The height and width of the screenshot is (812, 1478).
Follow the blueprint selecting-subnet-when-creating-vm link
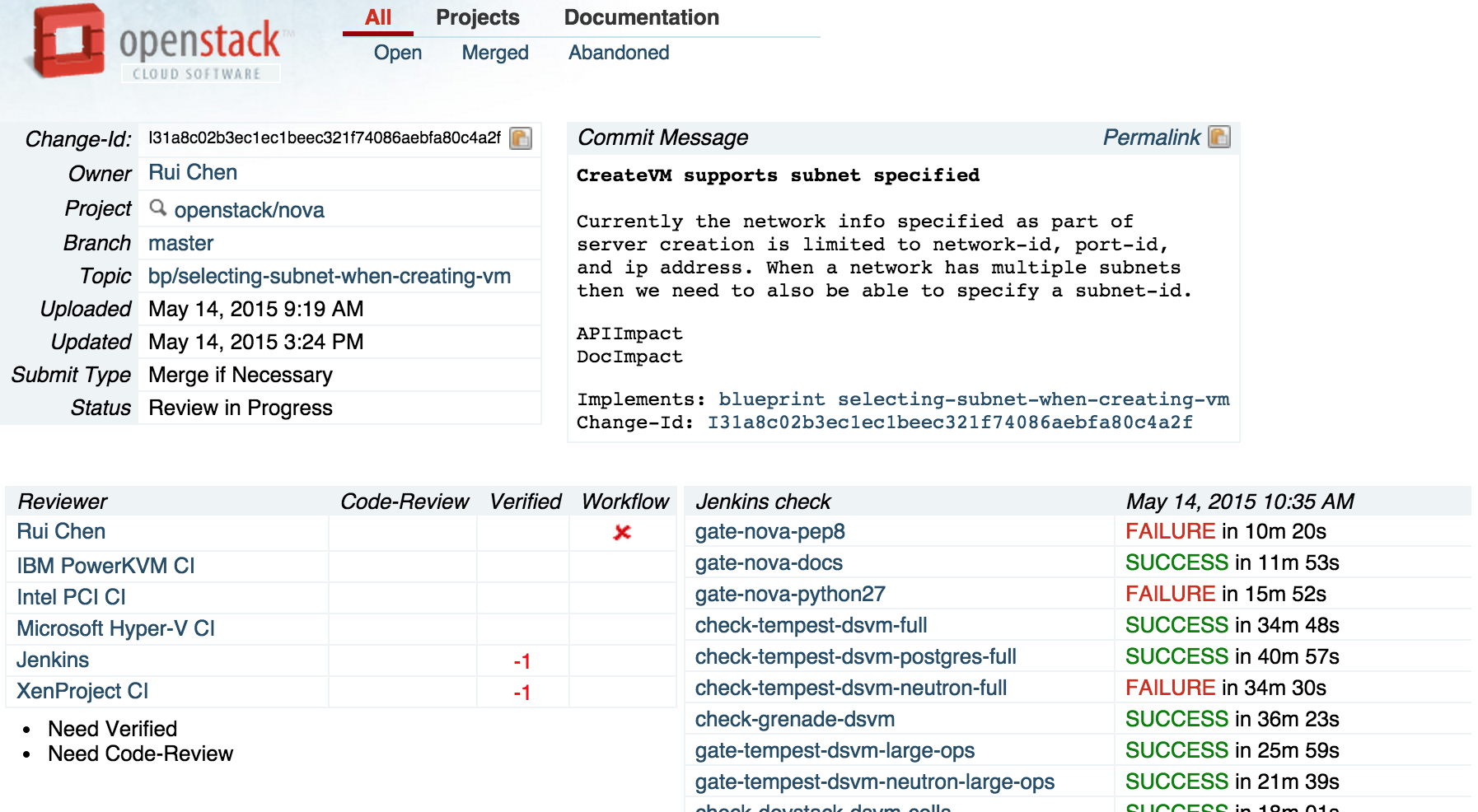(x=973, y=399)
